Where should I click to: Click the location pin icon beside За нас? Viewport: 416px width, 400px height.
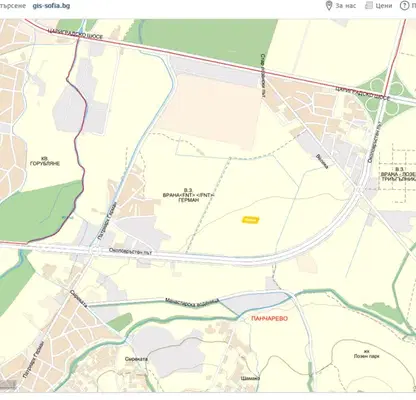[329, 6]
